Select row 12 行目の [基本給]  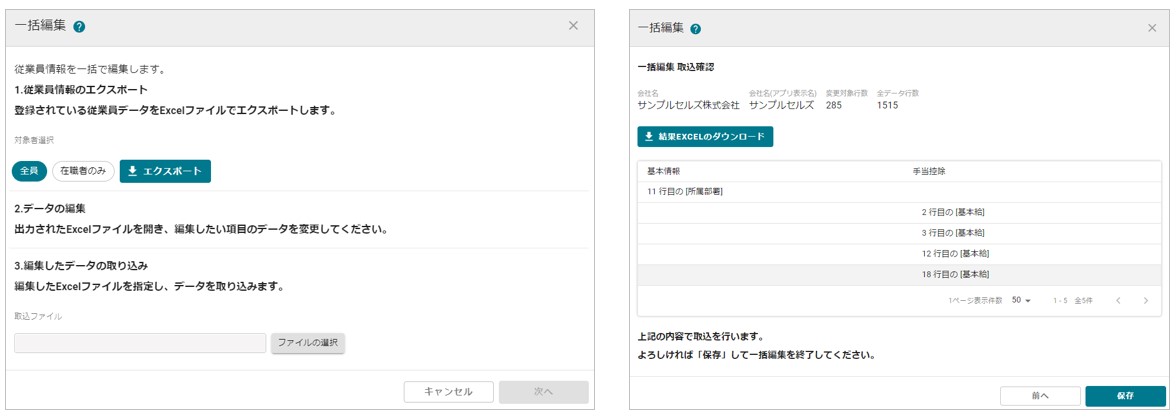[x=899, y=254]
